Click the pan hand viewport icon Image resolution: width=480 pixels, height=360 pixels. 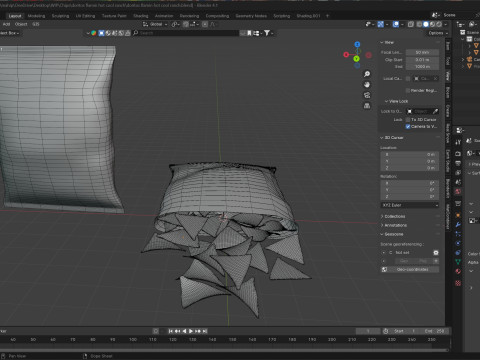coord(367,84)
